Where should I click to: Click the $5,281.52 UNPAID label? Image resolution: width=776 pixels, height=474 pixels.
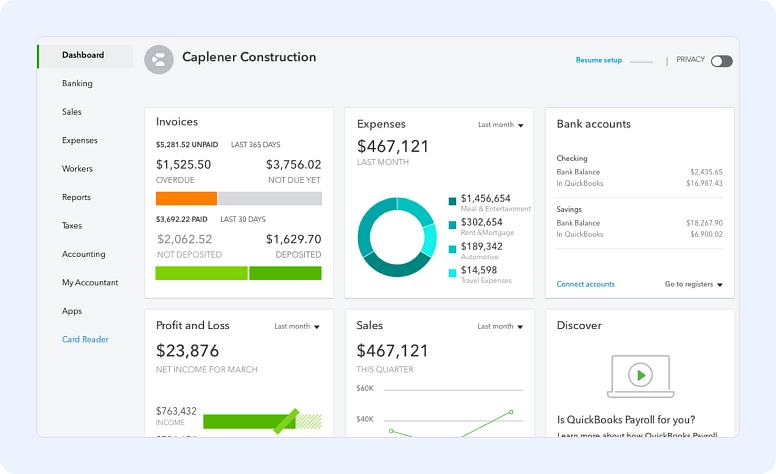[x=187, y=145]
